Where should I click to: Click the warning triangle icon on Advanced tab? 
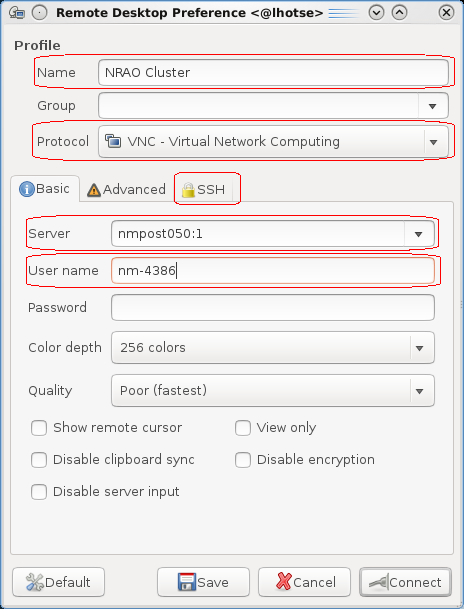tap(94, 190)
